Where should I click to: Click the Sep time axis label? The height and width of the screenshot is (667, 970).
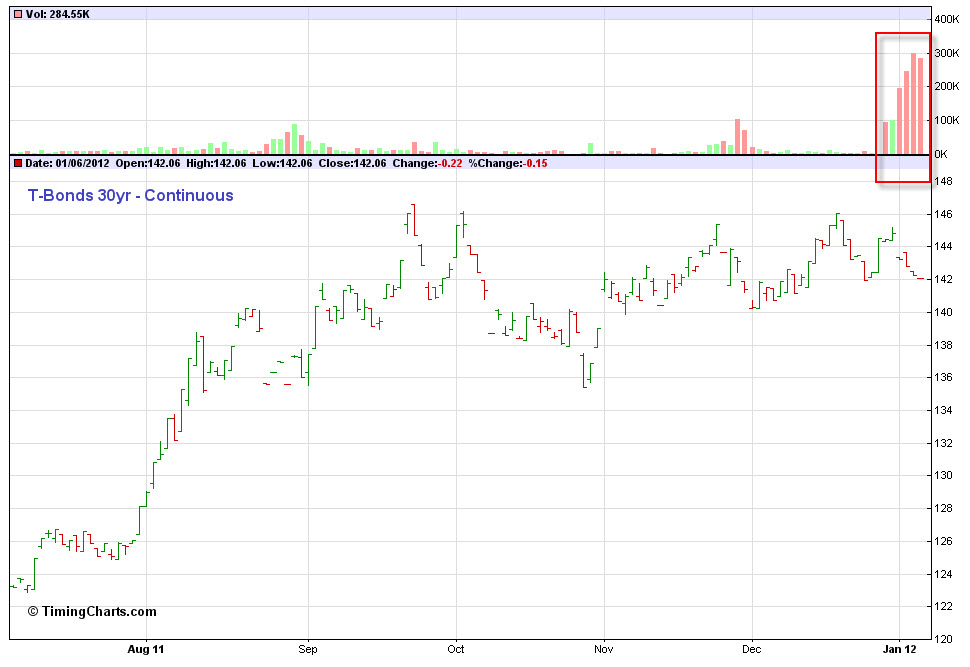pos(307,648)
